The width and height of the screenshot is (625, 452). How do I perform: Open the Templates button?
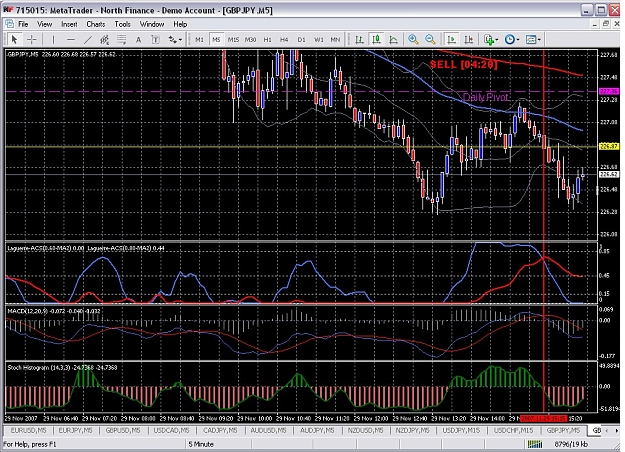(x=531, y=39)
